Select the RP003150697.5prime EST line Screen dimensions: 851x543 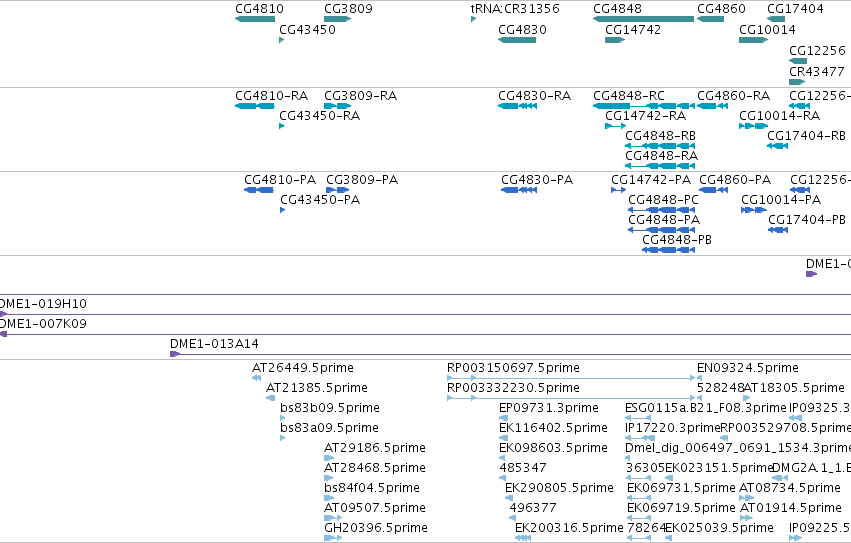click(x=571, y=378)
